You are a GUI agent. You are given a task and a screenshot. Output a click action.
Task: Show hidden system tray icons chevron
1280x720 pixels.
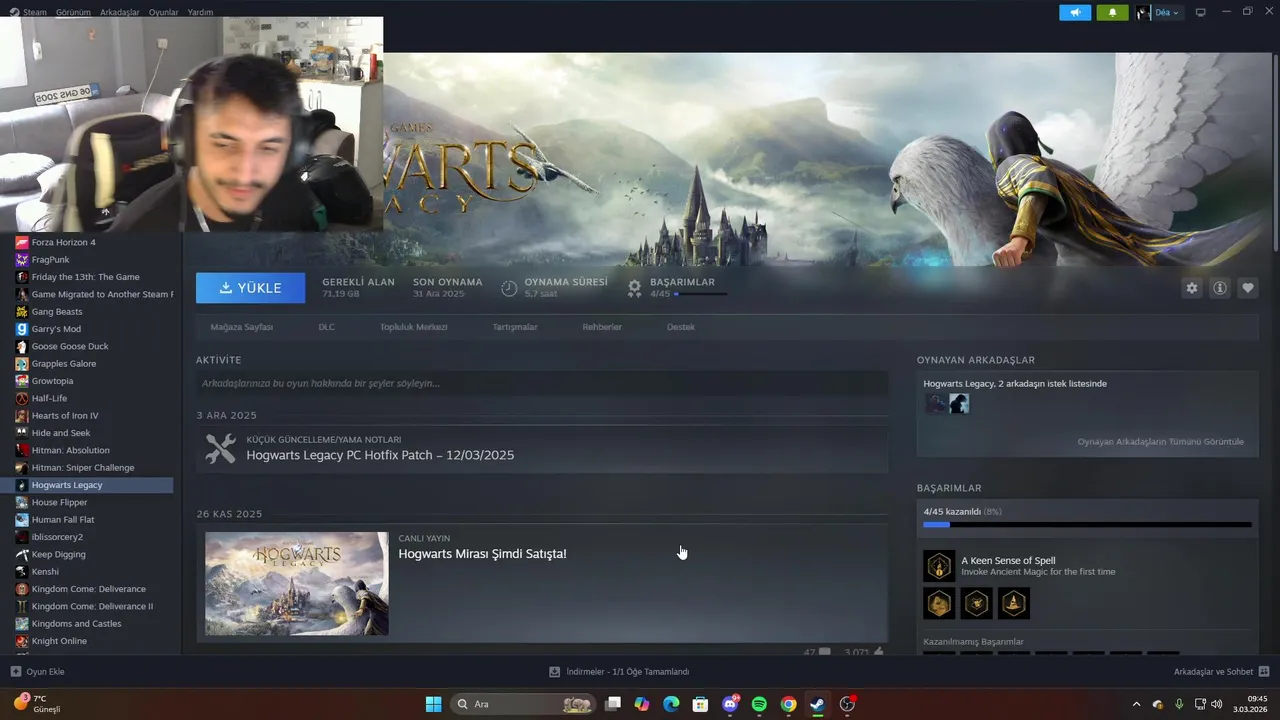click(x=1136, y=704)
